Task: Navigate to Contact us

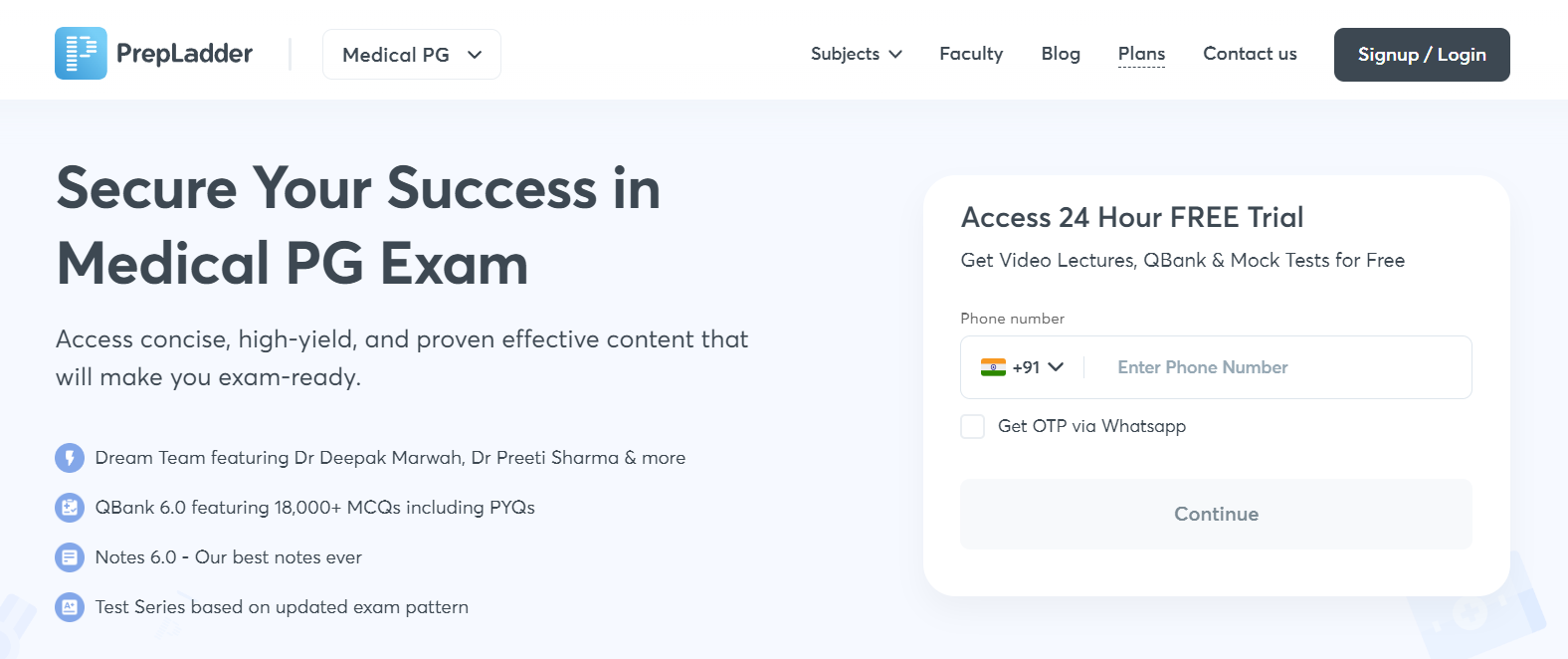Action: [1250, 54]
